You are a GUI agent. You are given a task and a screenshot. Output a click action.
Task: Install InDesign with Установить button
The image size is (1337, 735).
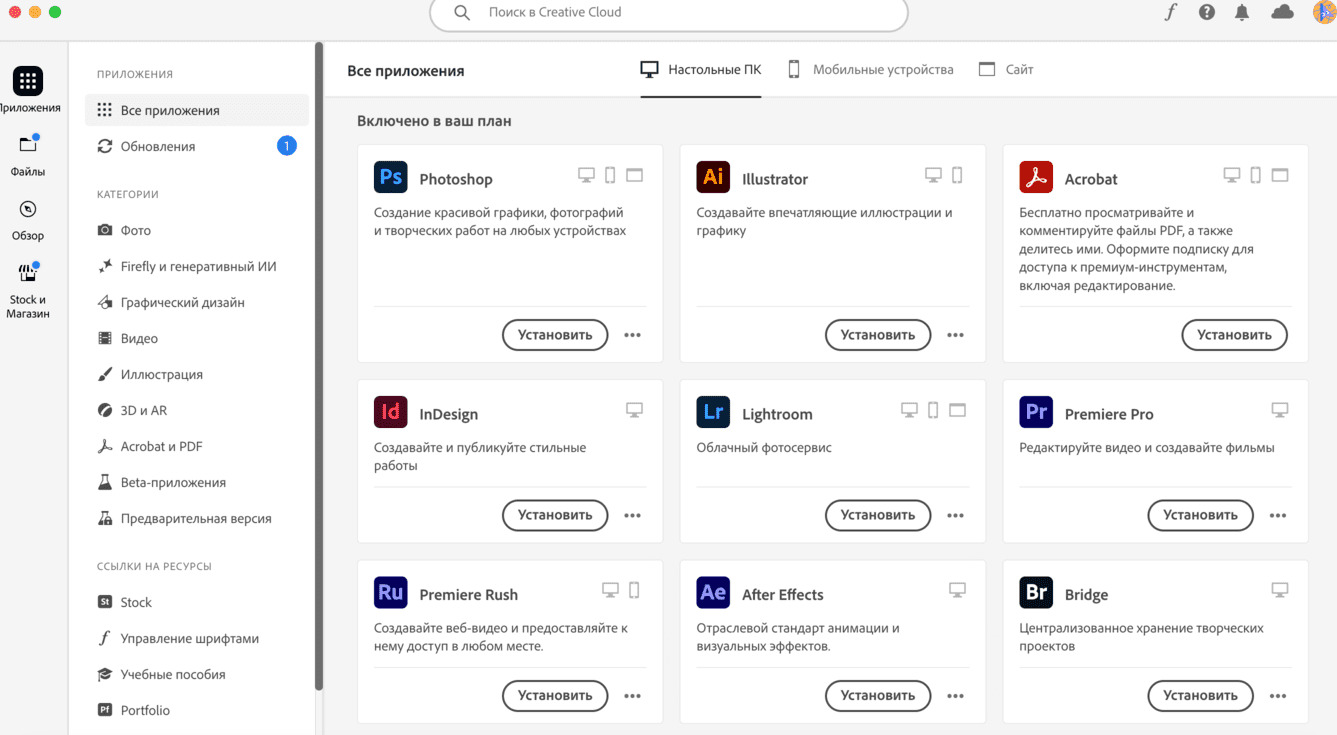(555, 515)
